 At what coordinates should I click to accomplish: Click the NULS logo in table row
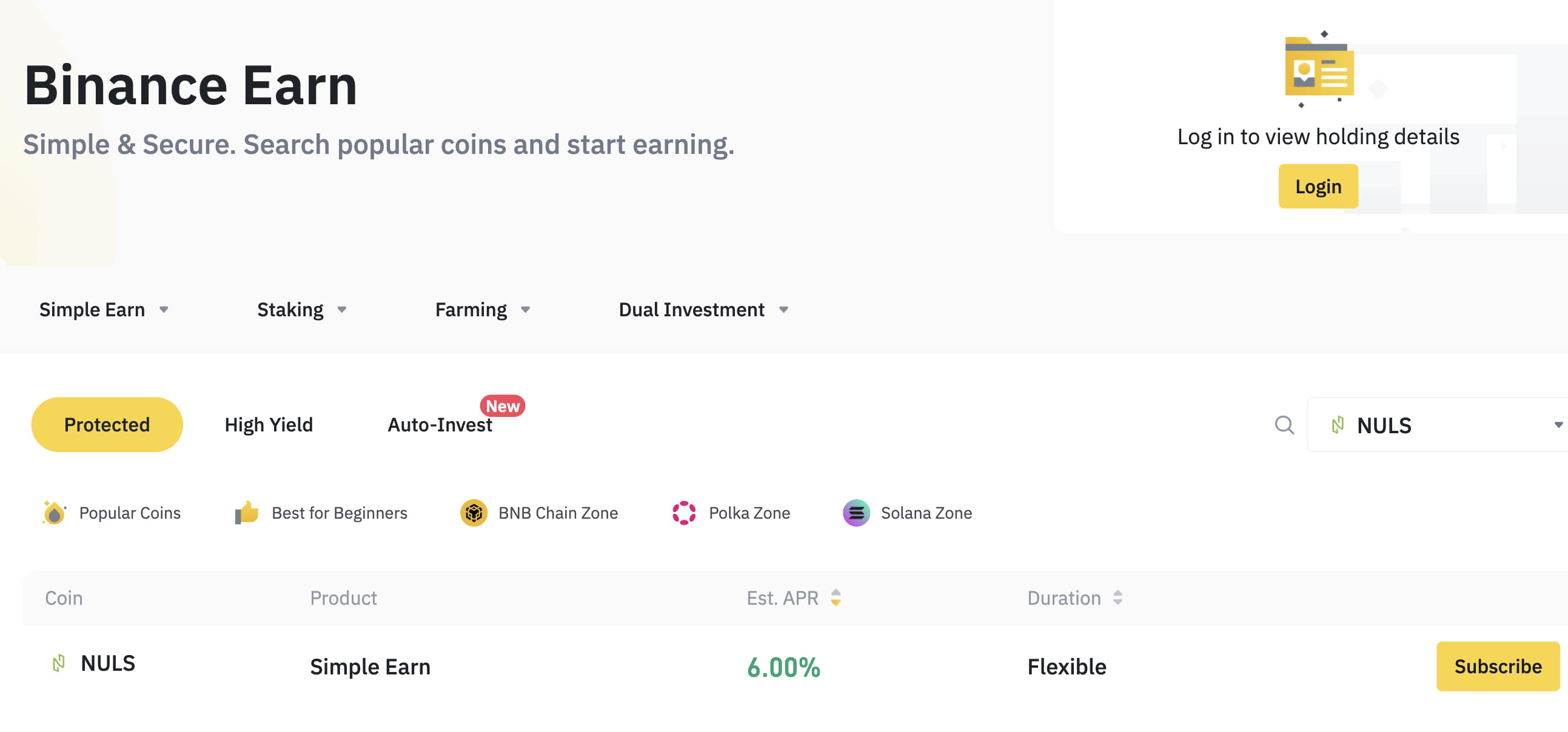point(58,664)
